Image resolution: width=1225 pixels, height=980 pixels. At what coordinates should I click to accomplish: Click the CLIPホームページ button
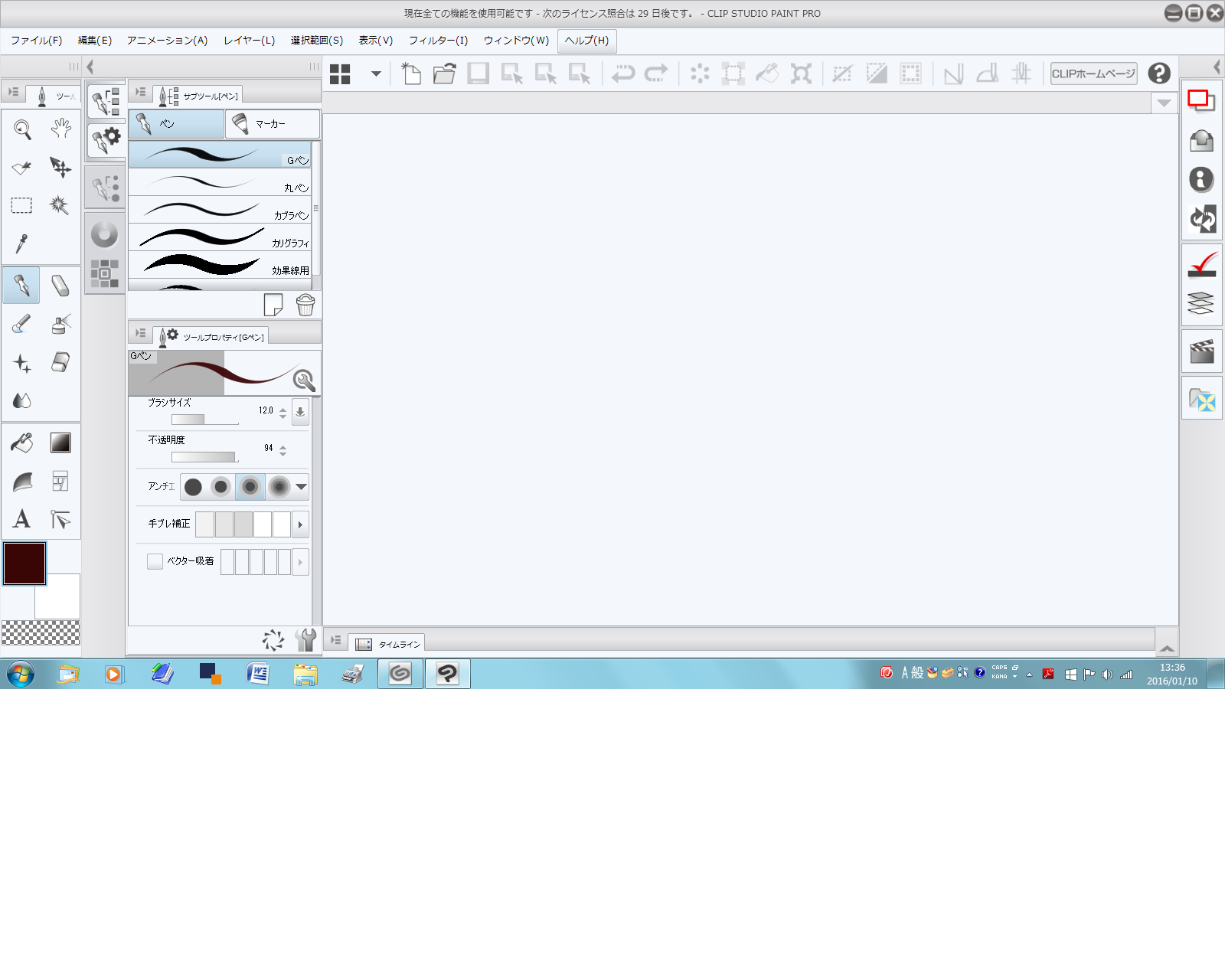click(1093, 73)
